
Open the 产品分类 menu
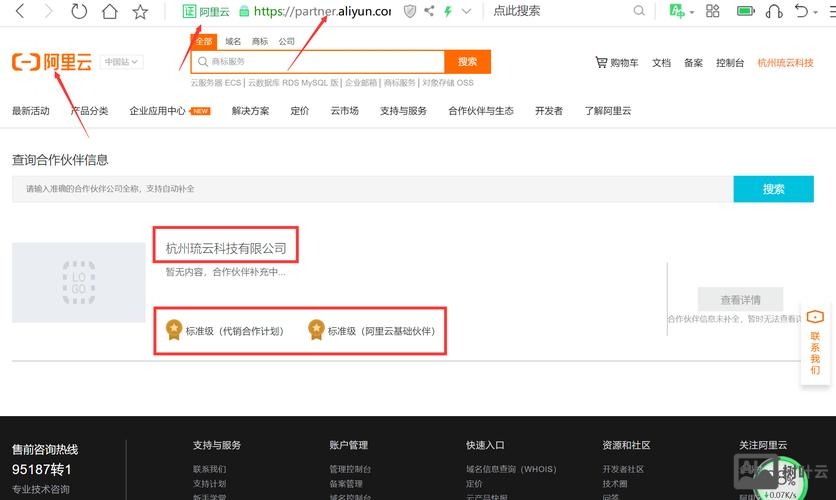pos(90,111)
